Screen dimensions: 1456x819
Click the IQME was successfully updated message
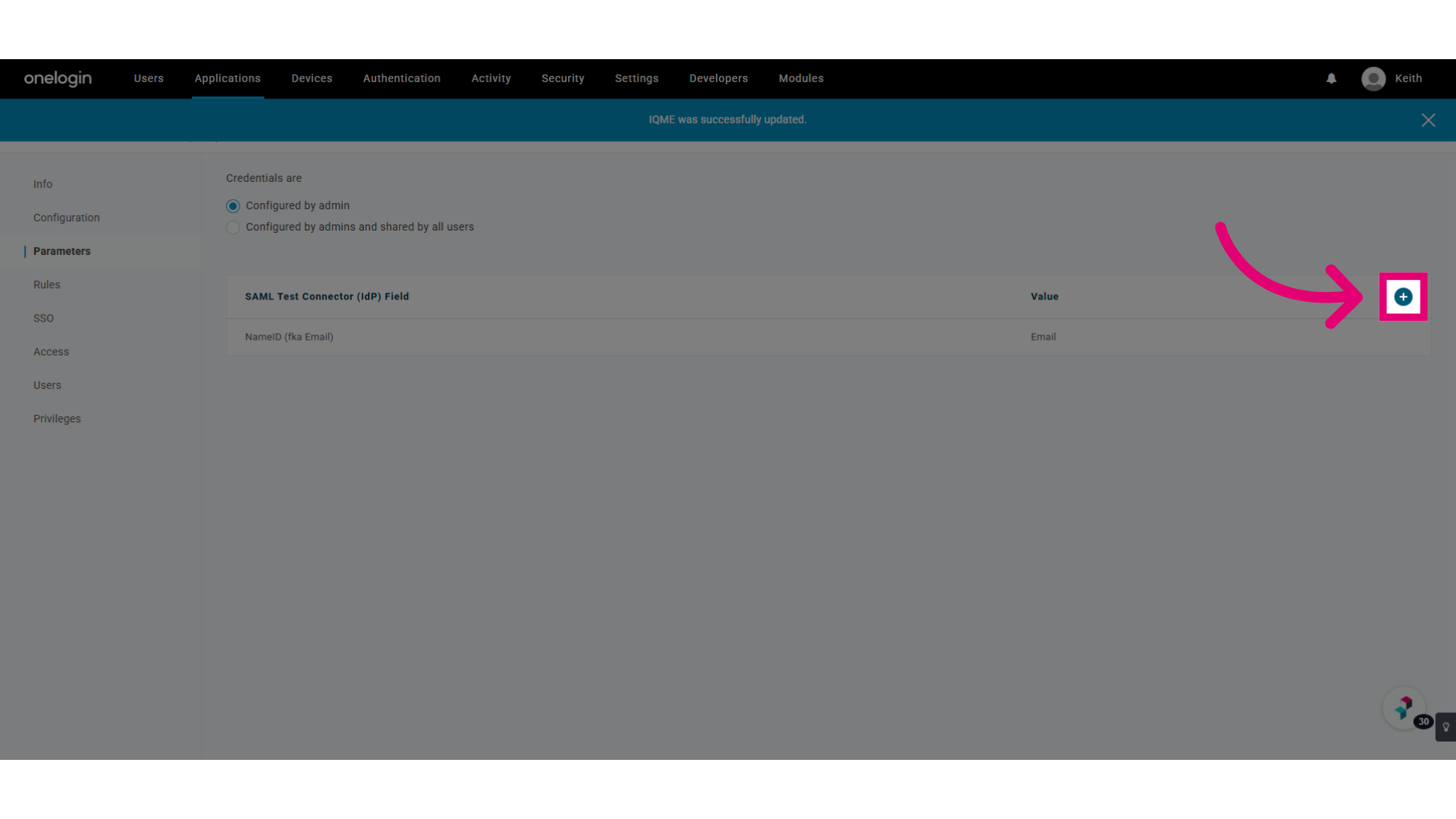coord(727,120)
